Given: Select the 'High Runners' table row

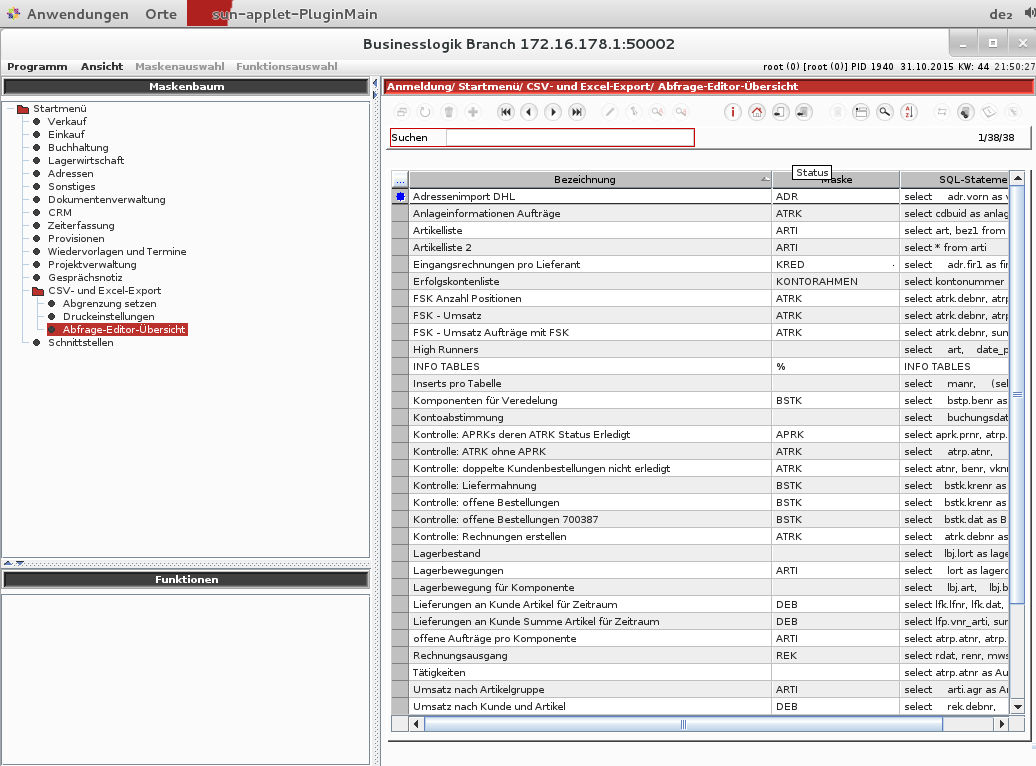Looking at the screenshot, I should click(700, 350).
